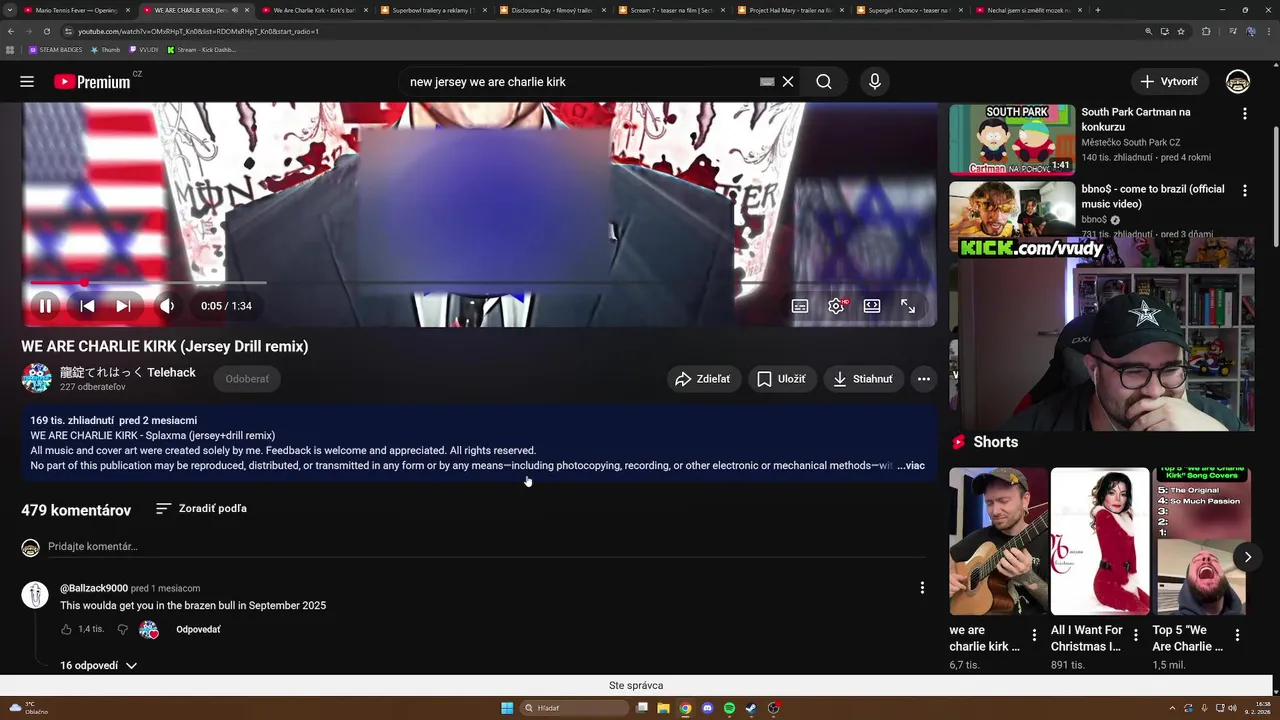Screen dimensions: 1280x720
Task: Open STEAM BADGES bookmark
Action: pyautogui.click(x=56, y=49)
